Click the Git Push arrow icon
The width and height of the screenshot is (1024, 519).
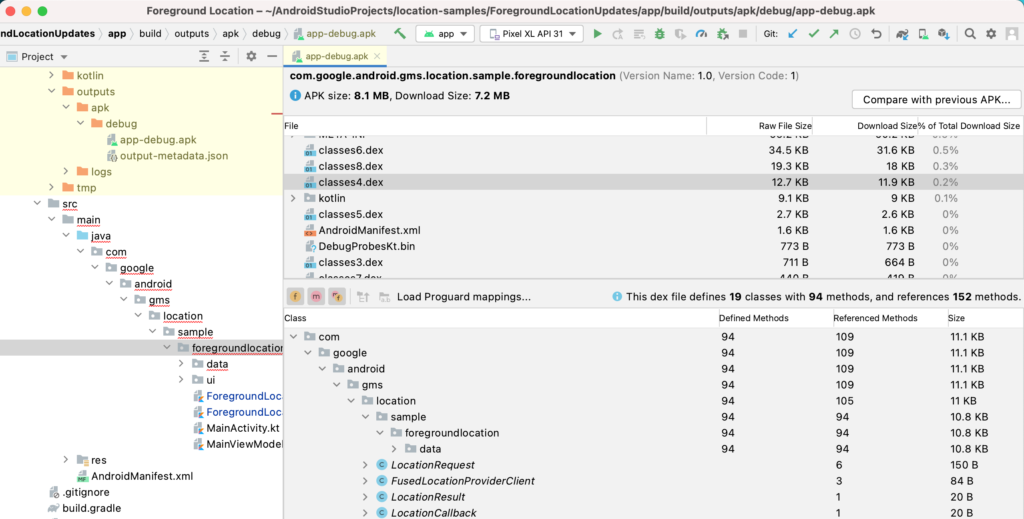click(x=834, y=33)
